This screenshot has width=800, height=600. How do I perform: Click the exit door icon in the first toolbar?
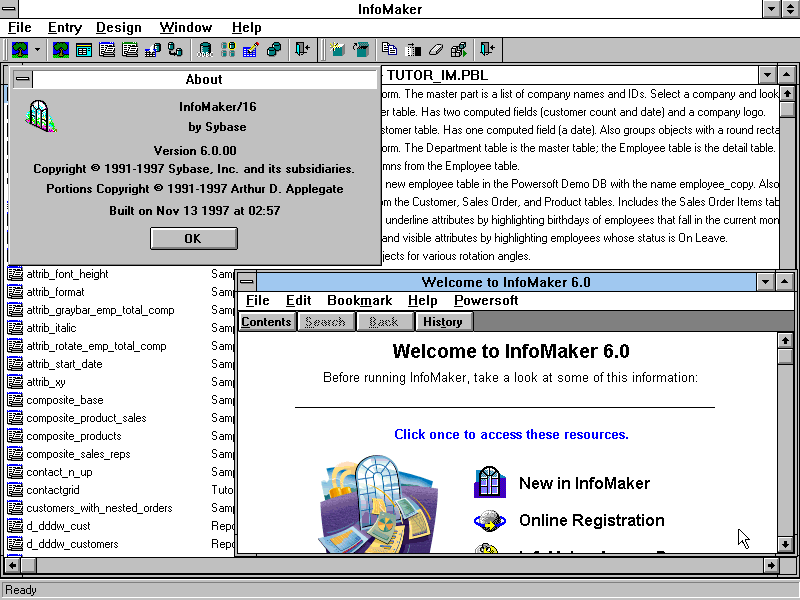click(303, 49)
